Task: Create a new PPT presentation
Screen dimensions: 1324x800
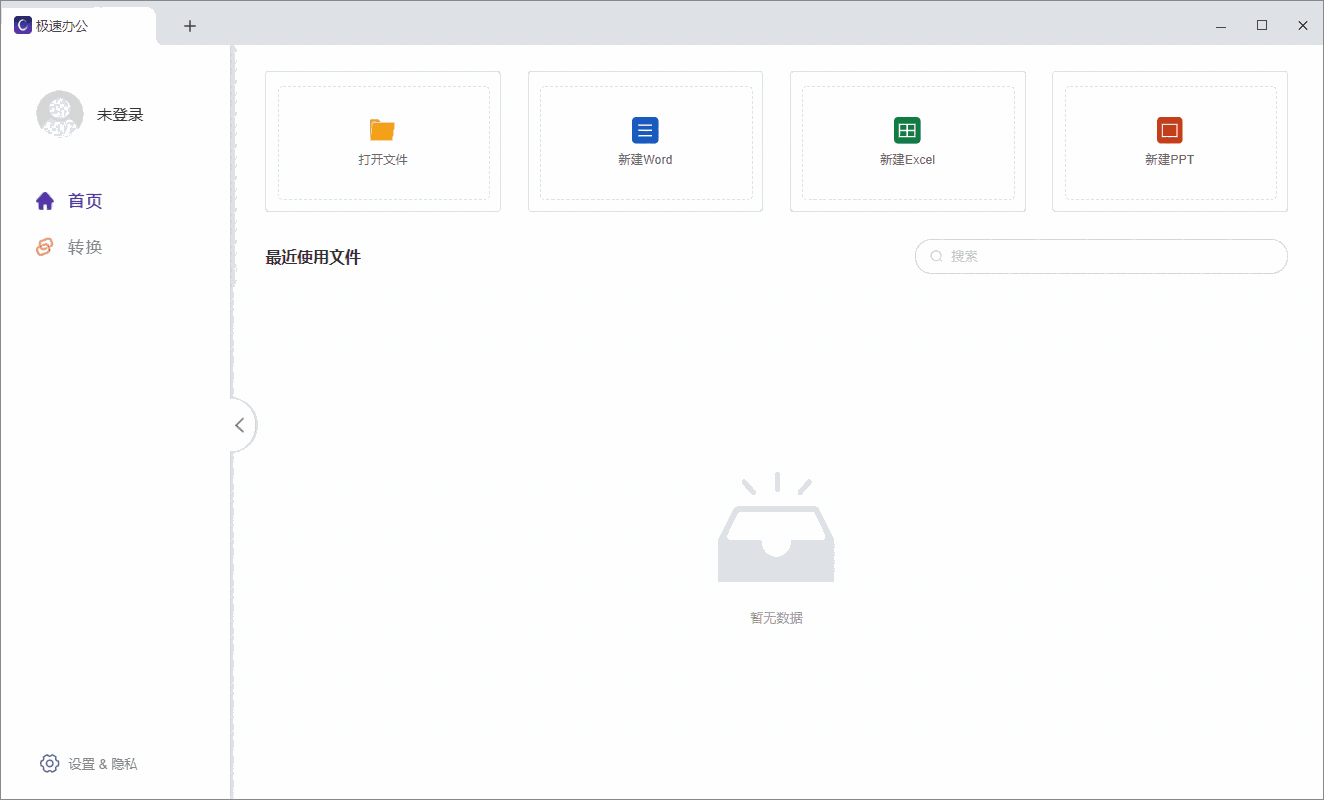Action: [1169, 130]
